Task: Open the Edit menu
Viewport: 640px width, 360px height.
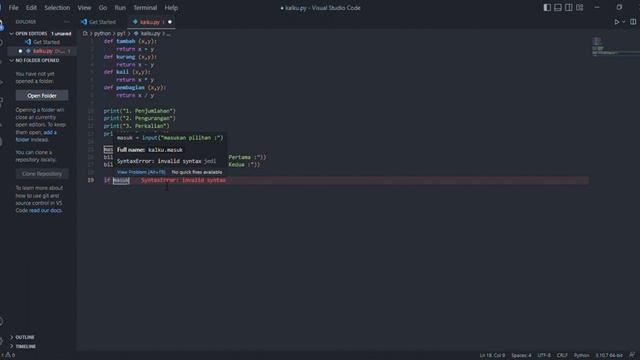Action: click(31, 8)
